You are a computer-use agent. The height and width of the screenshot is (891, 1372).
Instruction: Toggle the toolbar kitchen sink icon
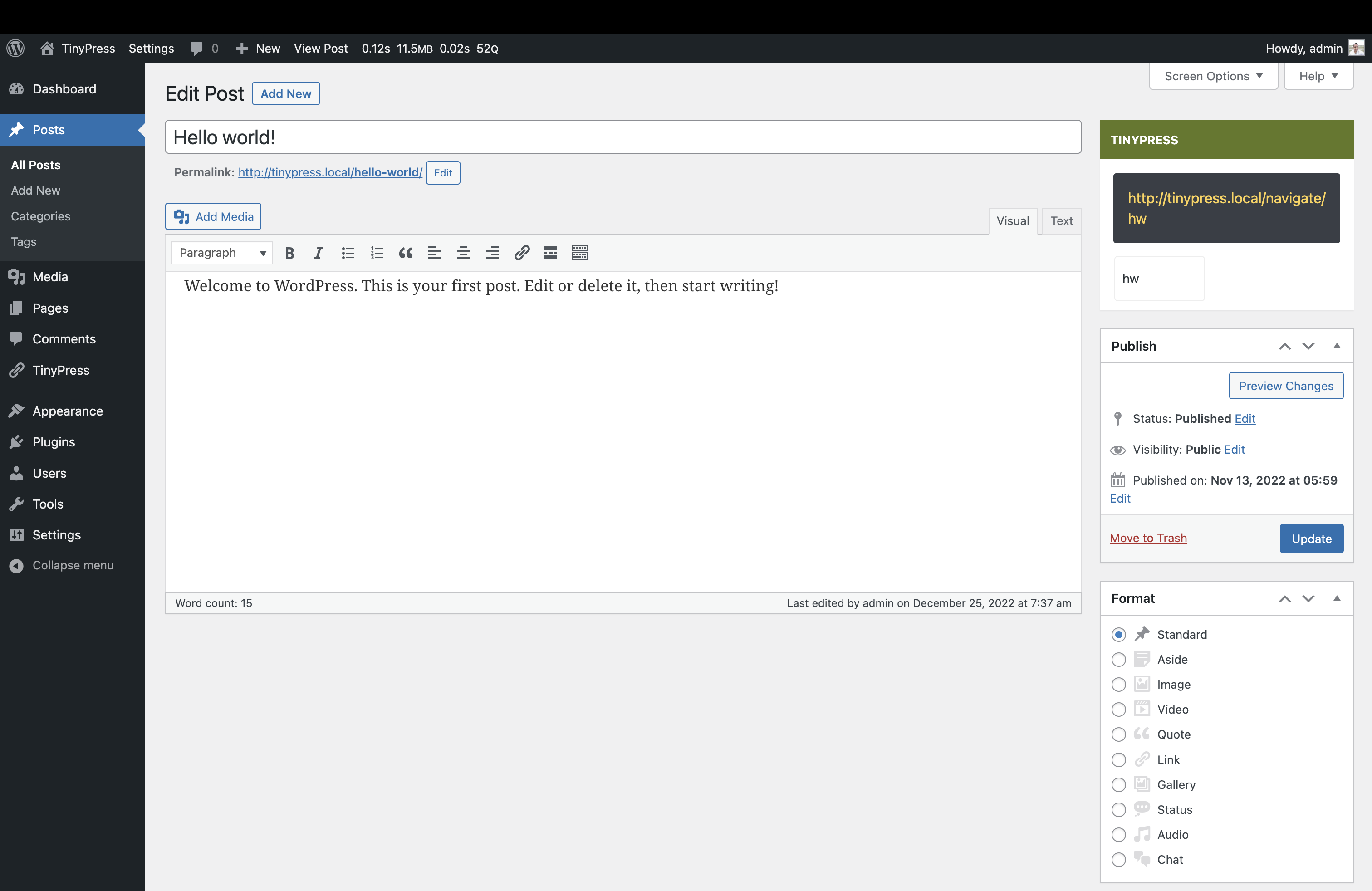[580, 253]
